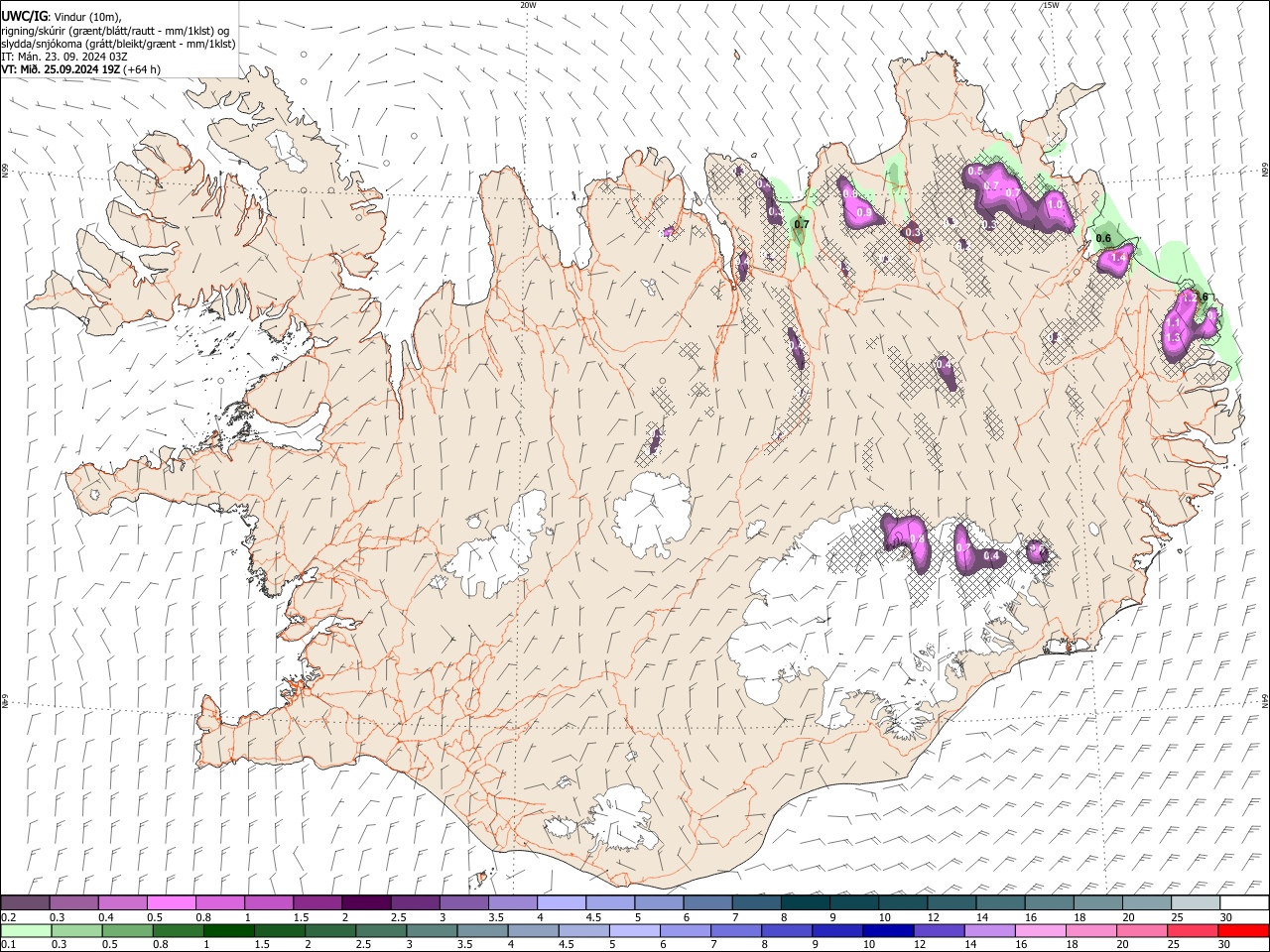
Task: Click the periwinkle 6–7 rain legend swatch
Action: coord(685,930)
